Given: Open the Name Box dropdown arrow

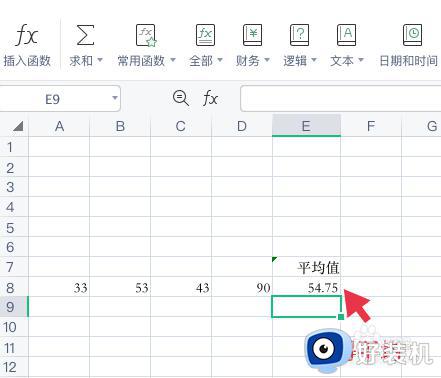Looking at the screenshot, I should click(115, 98).
